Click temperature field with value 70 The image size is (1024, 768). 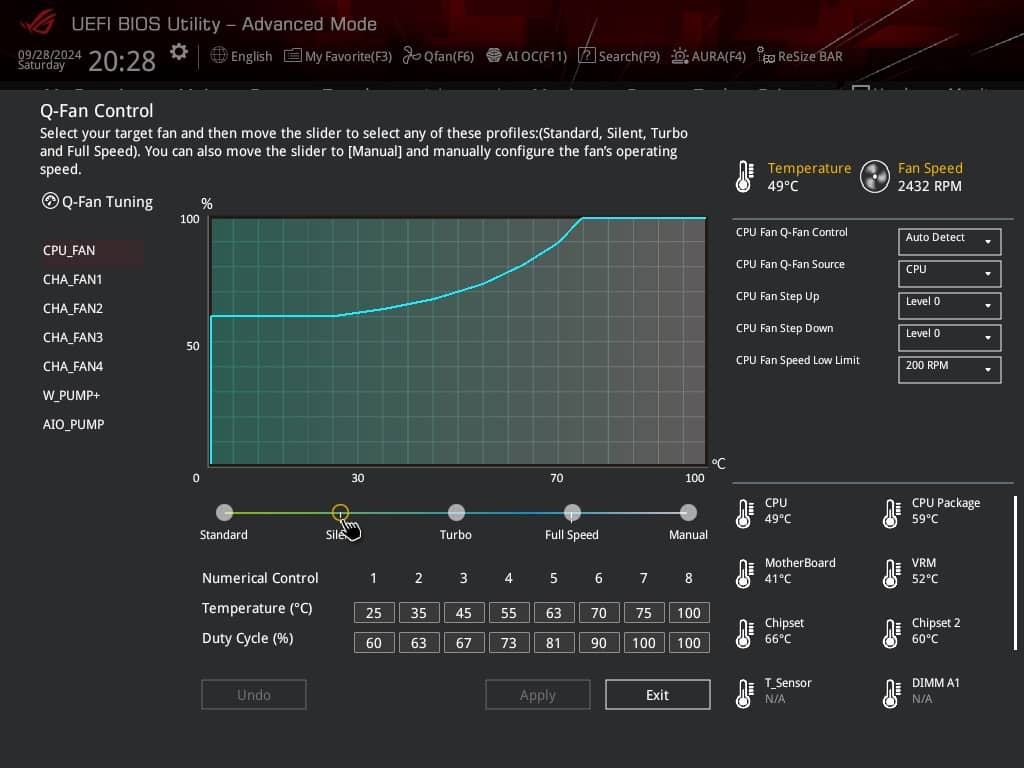[x=599, y=613]
